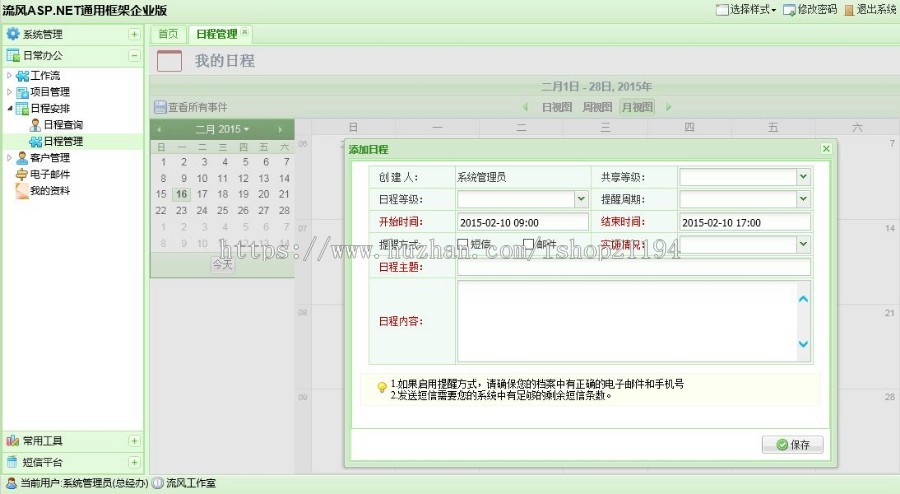Screen dimensions: 900x494
Task: Click the 我的日程 calendar icon
Action: (169, 61)
